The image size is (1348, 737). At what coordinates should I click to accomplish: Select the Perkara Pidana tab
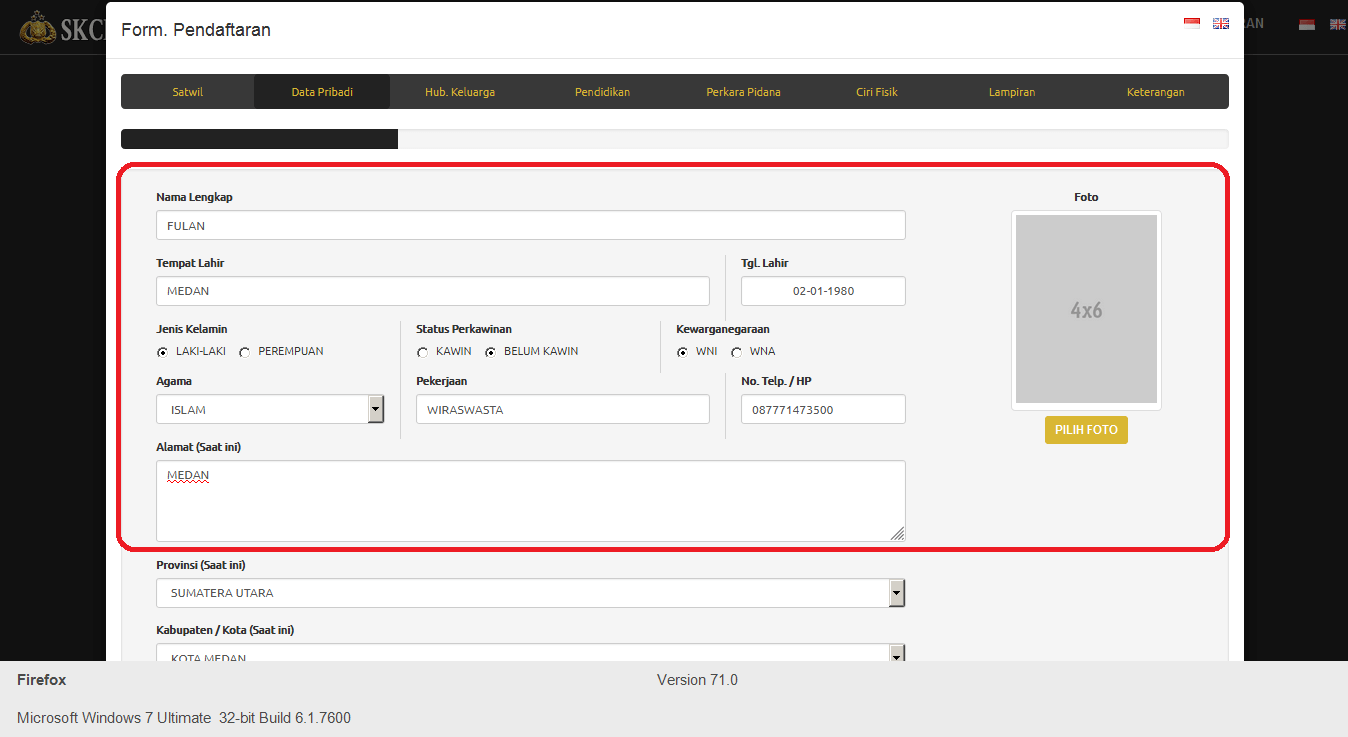(743, 92)
